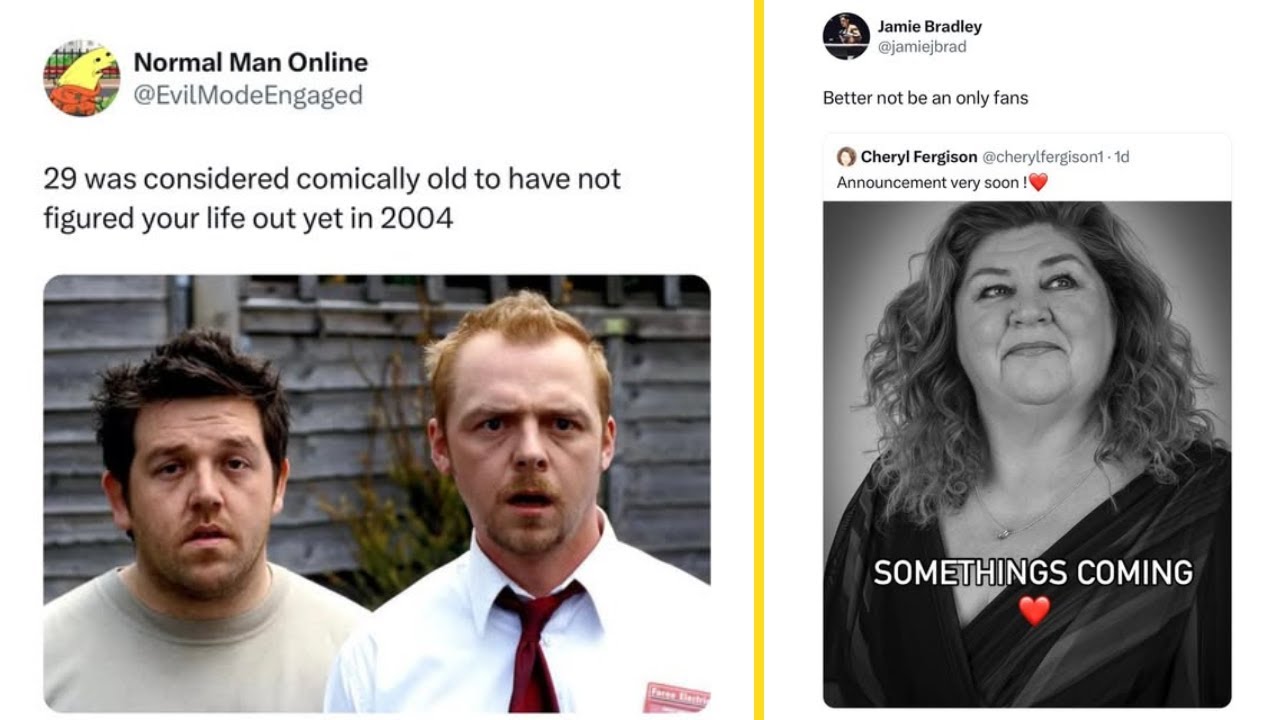The image size is (1280, 720).
Task: Click the 1d timestamp on quoted tweet
Action: 1122,157
